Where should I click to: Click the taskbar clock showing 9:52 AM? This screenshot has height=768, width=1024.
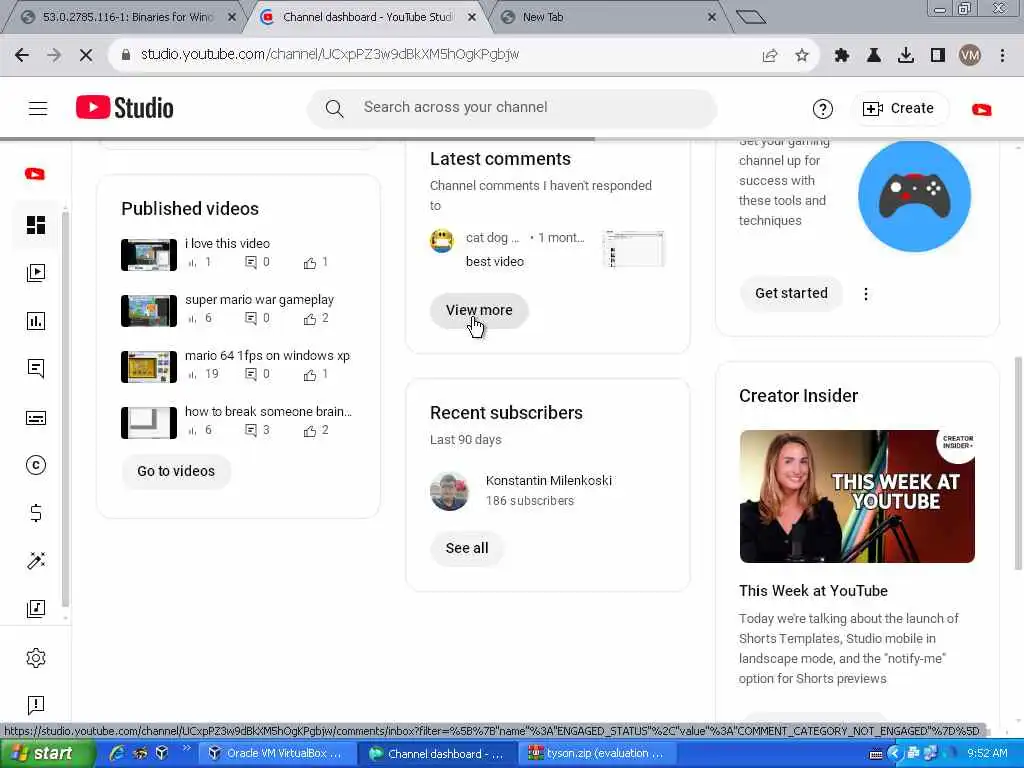point(987,754)
